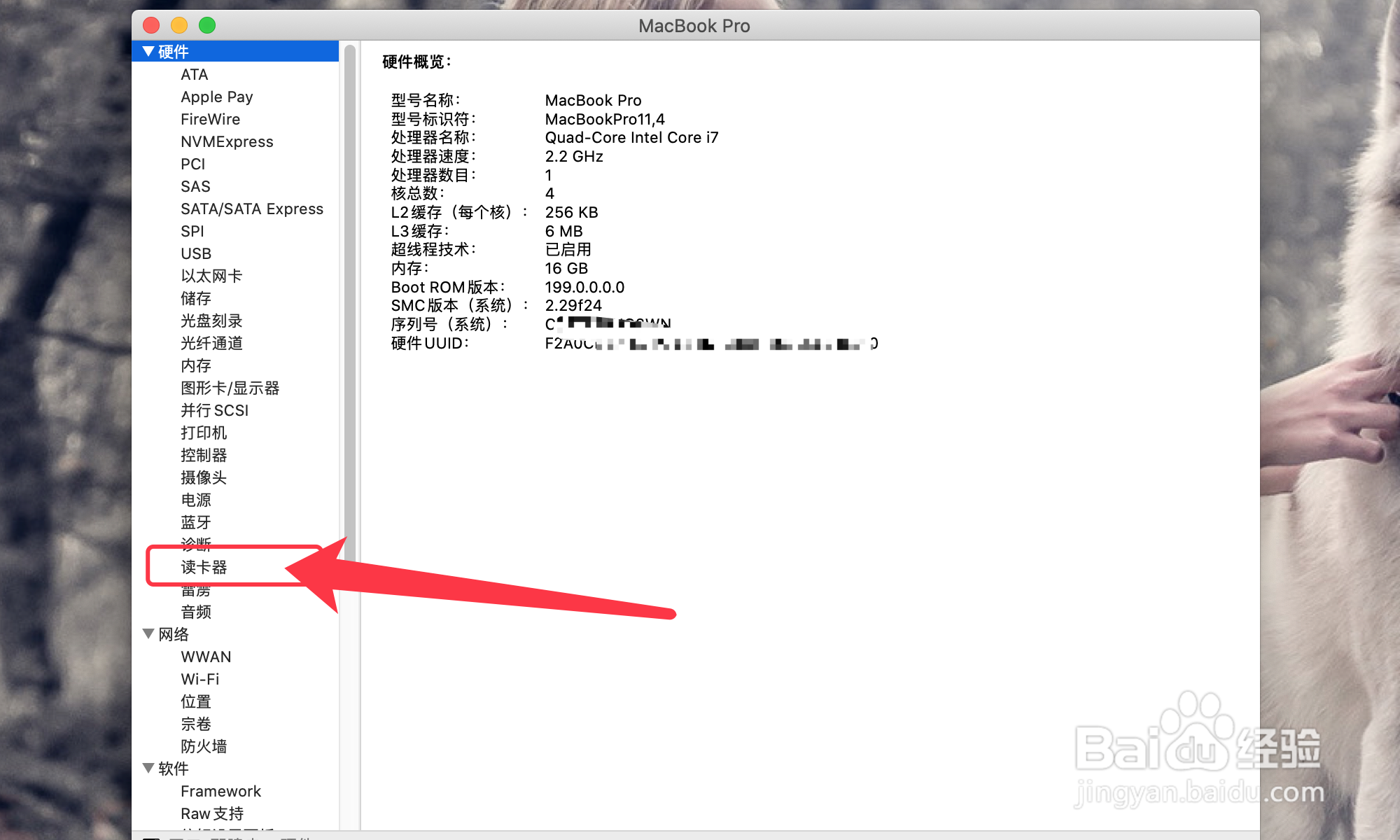Select SAS in the sidebar
The image size is (1400, 840).
[195, 186]
